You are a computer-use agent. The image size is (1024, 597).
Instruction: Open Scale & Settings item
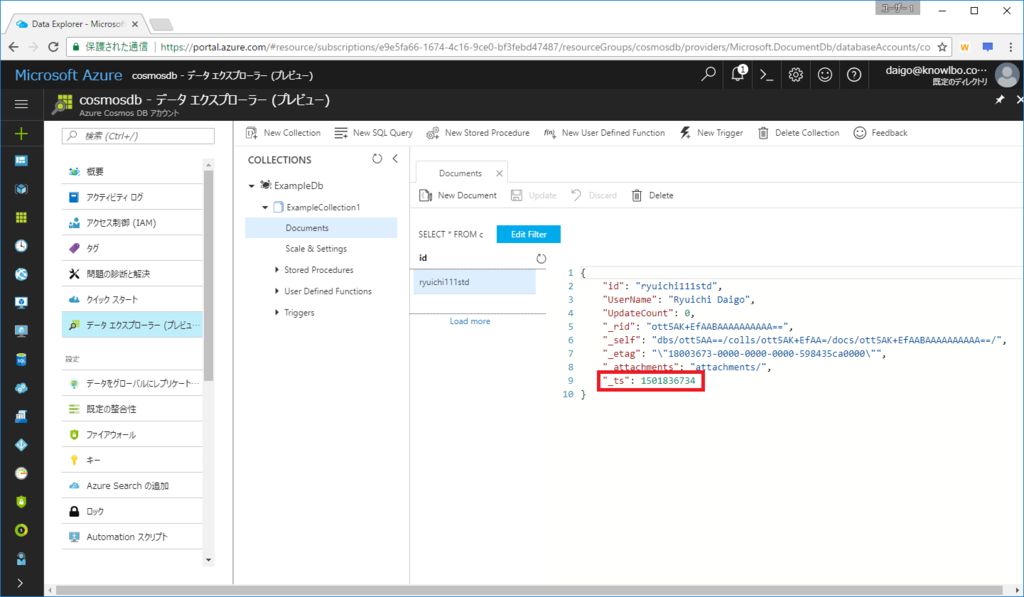click(x=316, y=249)
